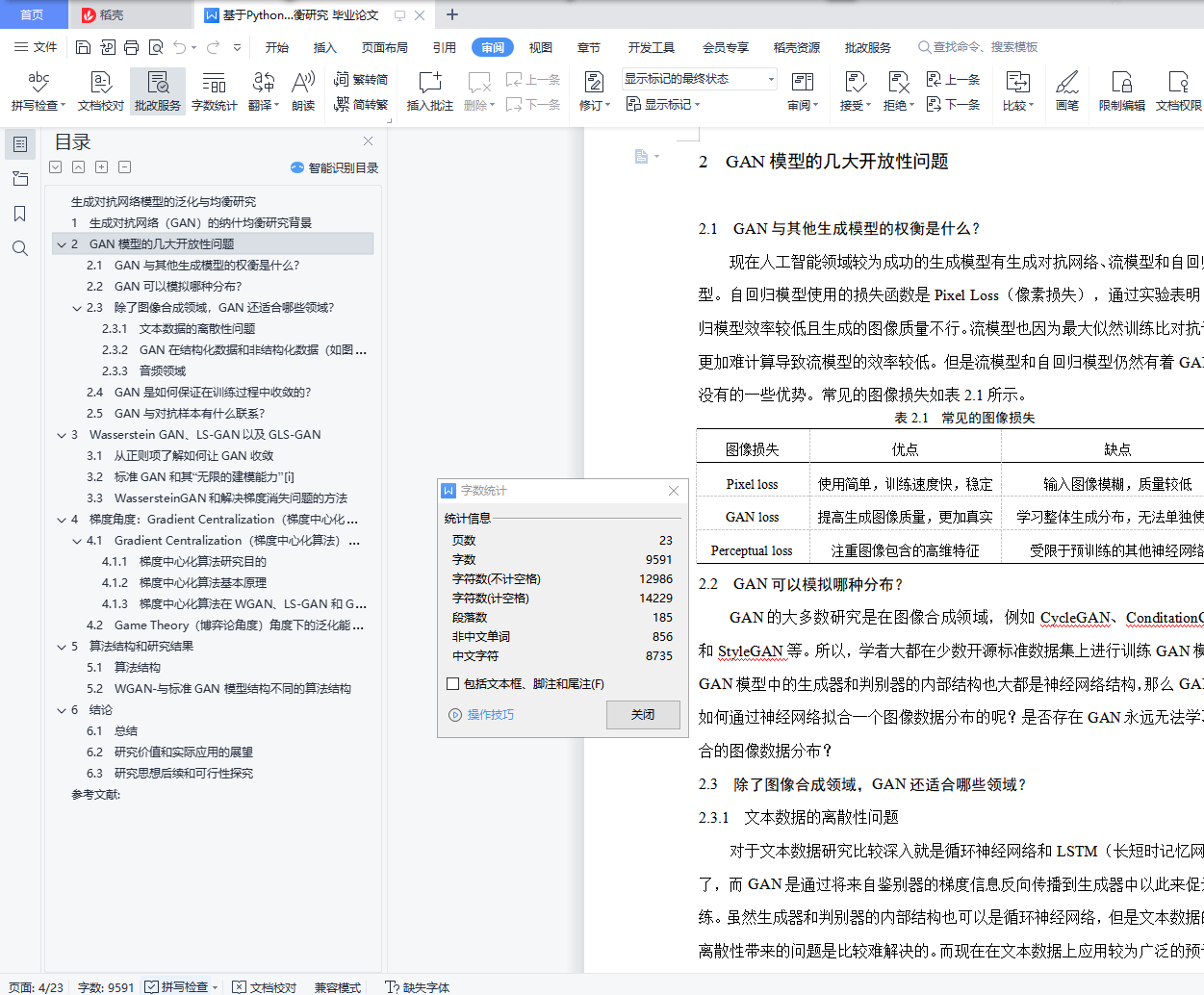1204x995 pixels.
Task: Click 缺失字体 in the status bar
Action: coord(418,987)
